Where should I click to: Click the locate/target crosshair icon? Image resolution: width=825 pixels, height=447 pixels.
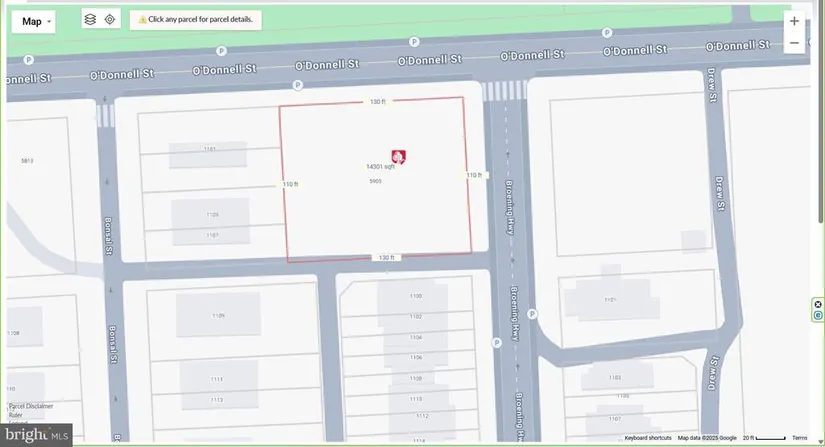click(x=110, y=19)
